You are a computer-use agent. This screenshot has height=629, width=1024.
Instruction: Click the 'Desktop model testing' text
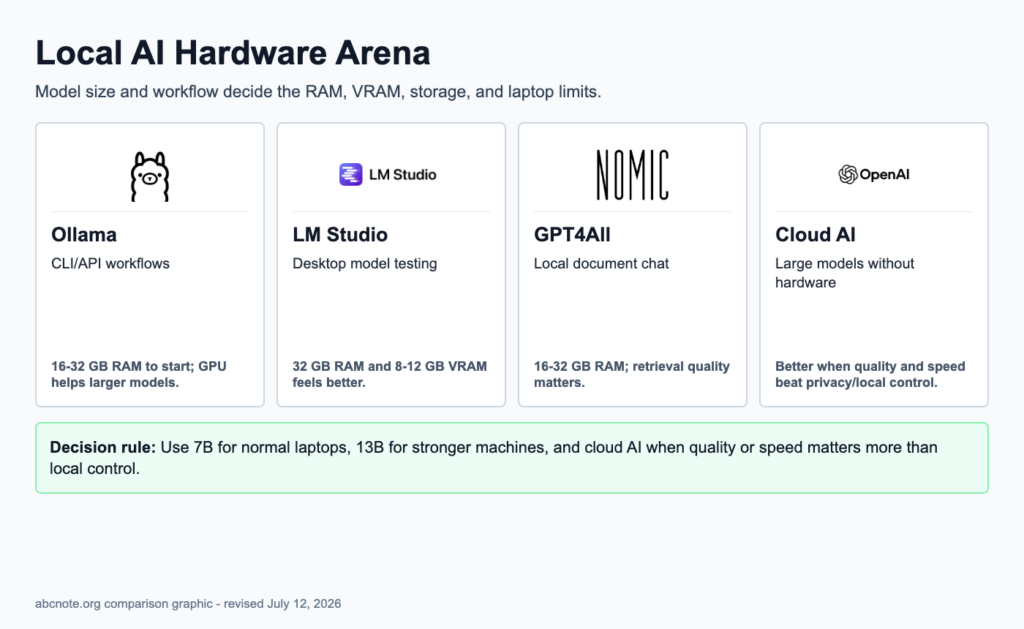(x=364, y=263)
